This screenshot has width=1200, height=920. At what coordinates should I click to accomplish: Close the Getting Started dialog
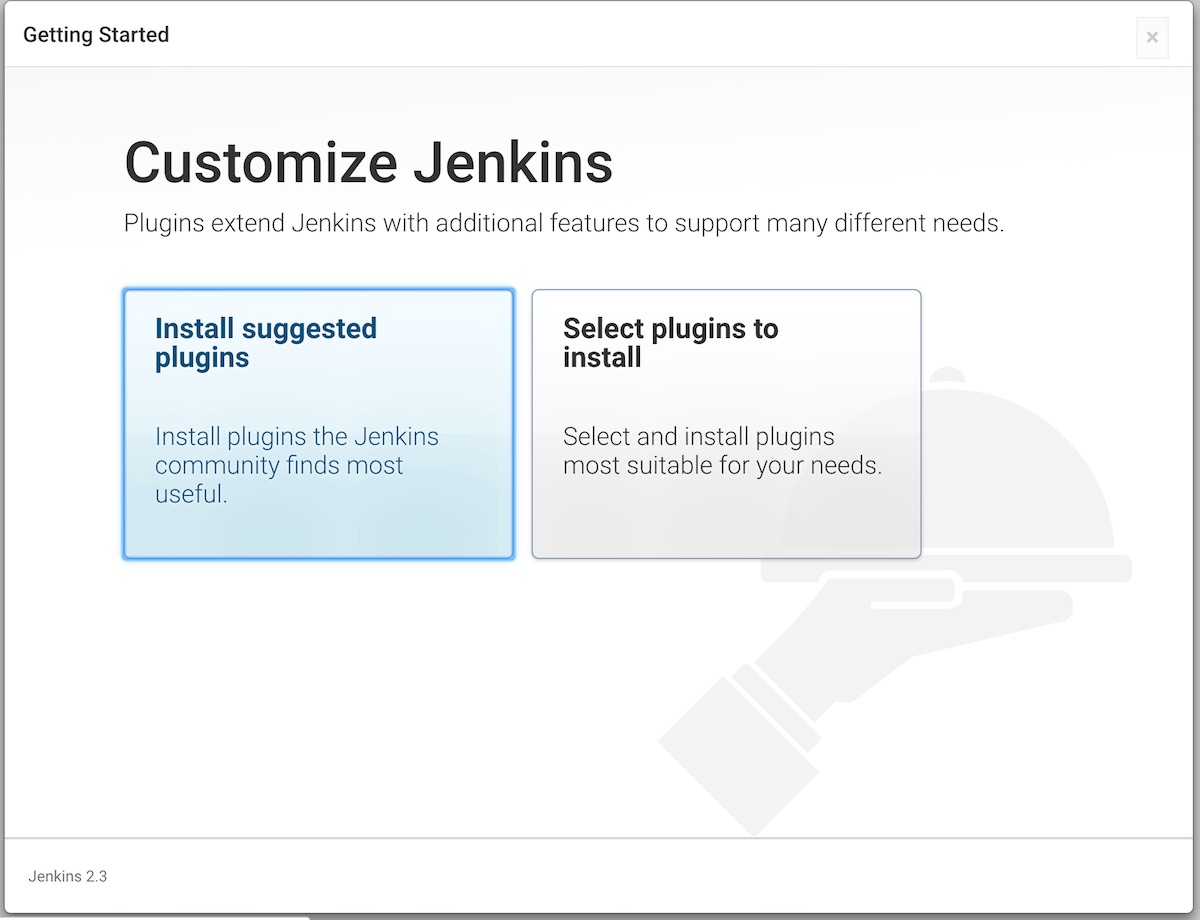pos(1152,38)
